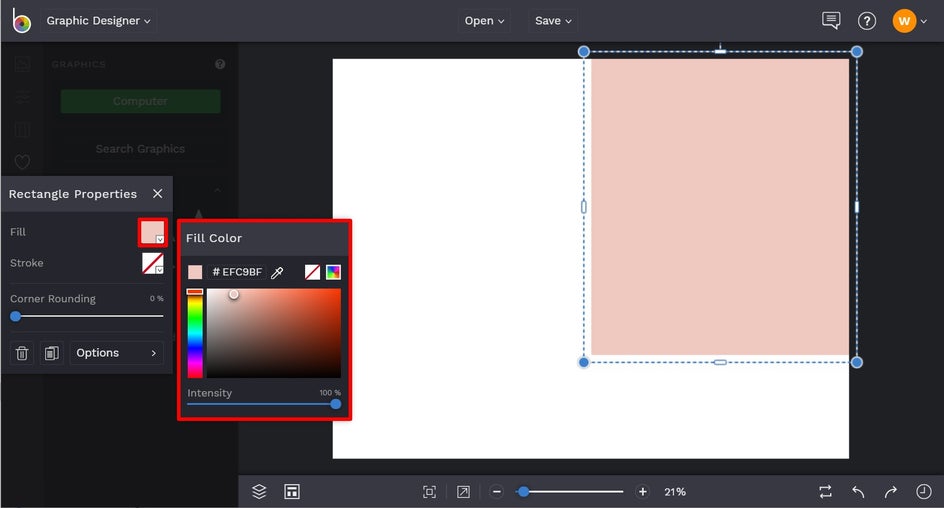Open the Save menu
Screen dimensions: 944x508
pos(553,20)
